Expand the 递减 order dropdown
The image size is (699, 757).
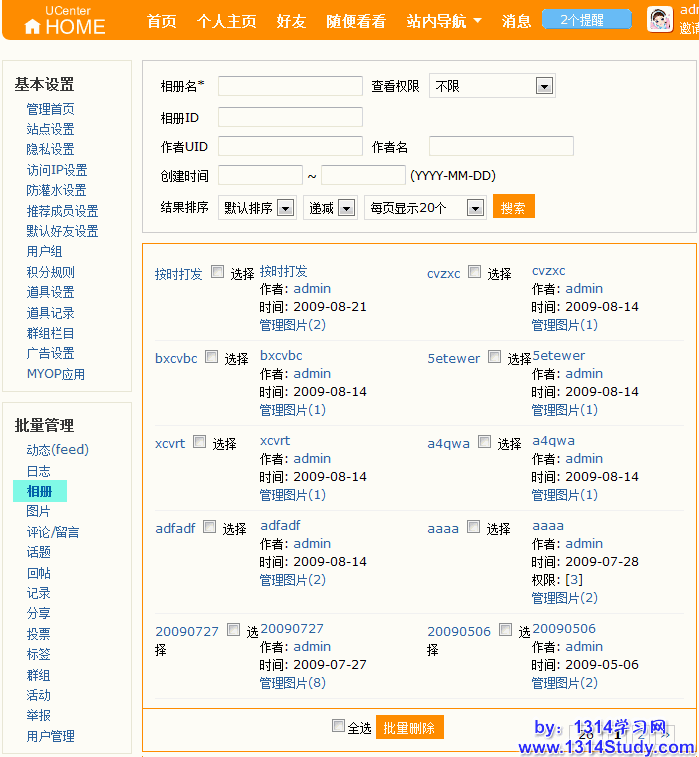point(331,208)
